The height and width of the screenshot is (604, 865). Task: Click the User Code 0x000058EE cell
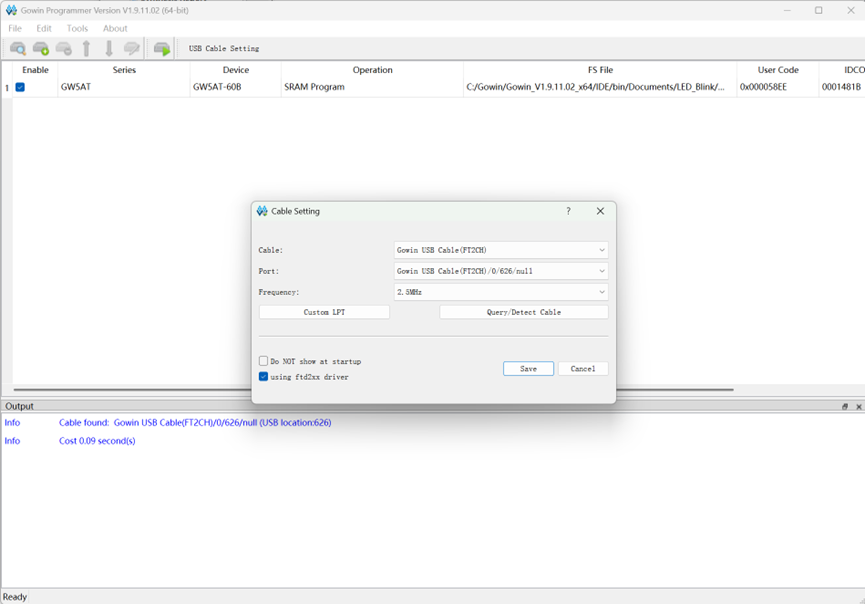click(778, 87)
